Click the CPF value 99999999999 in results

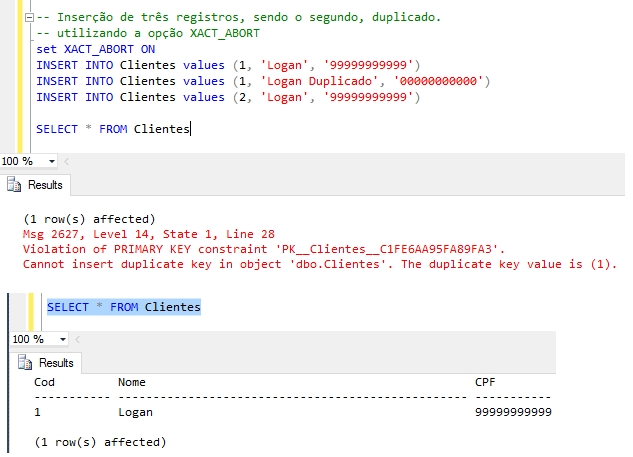coord(513,411)
